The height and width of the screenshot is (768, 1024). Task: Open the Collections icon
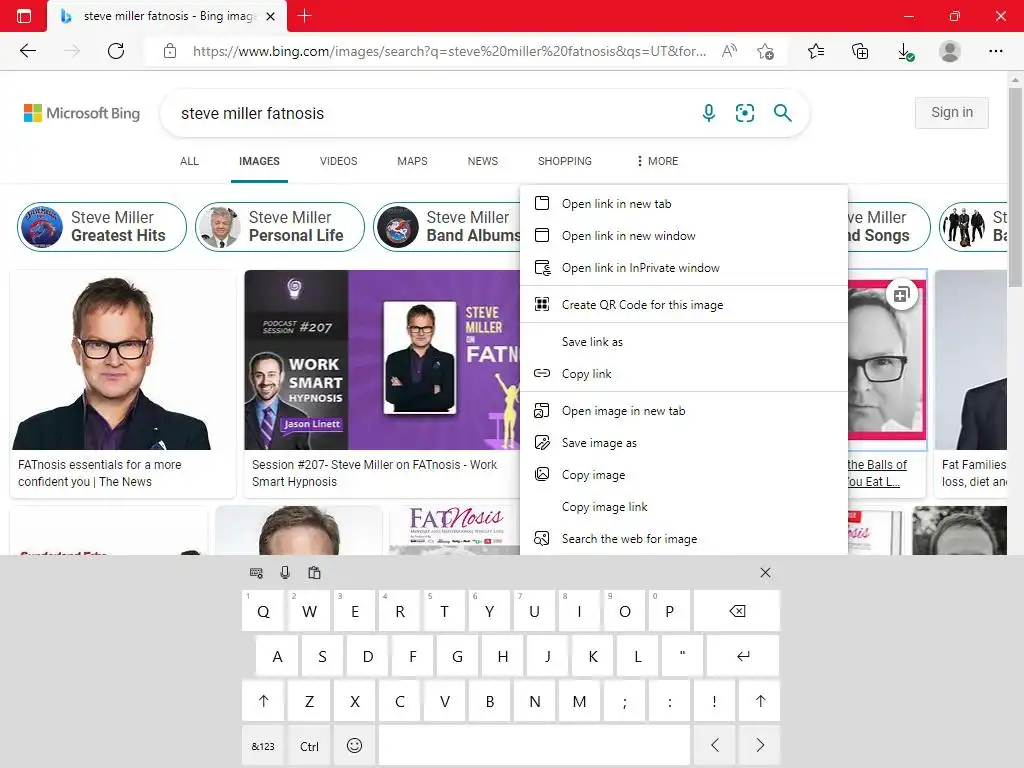pos(860,51)
